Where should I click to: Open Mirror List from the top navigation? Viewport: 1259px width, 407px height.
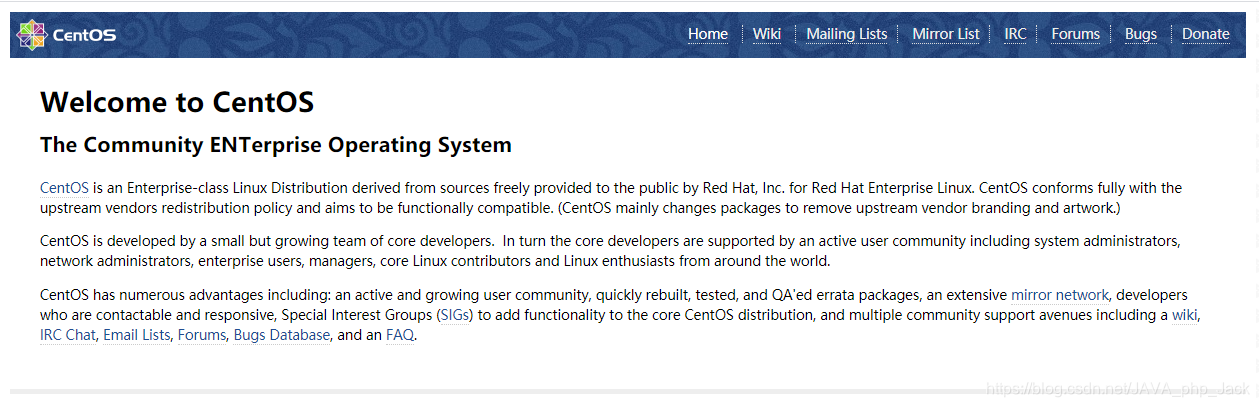pyautogui.click(x=946, y=34)
